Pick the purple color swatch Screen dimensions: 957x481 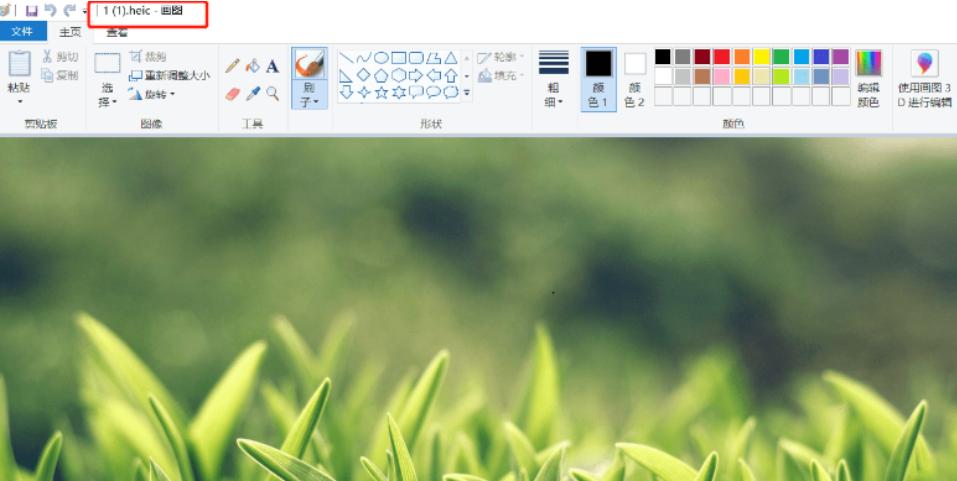840,57
